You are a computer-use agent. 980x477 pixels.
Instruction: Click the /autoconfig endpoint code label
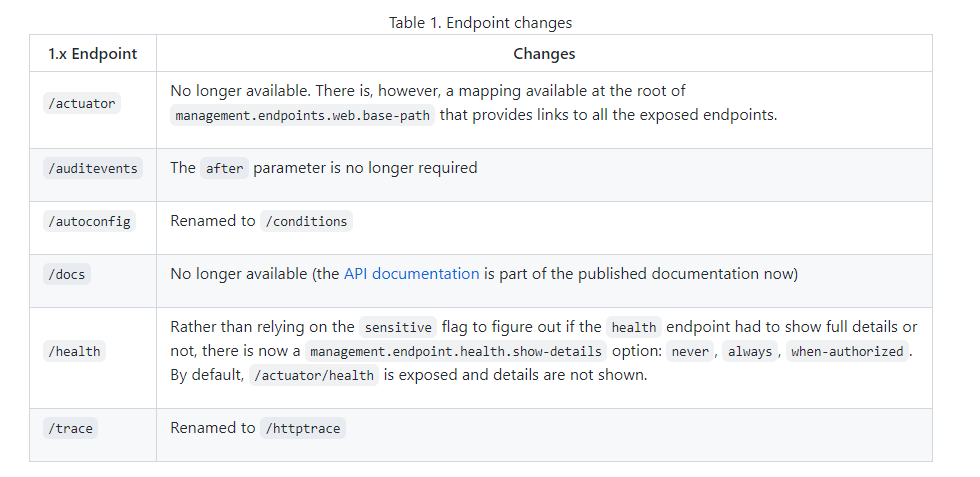point(89,221)
